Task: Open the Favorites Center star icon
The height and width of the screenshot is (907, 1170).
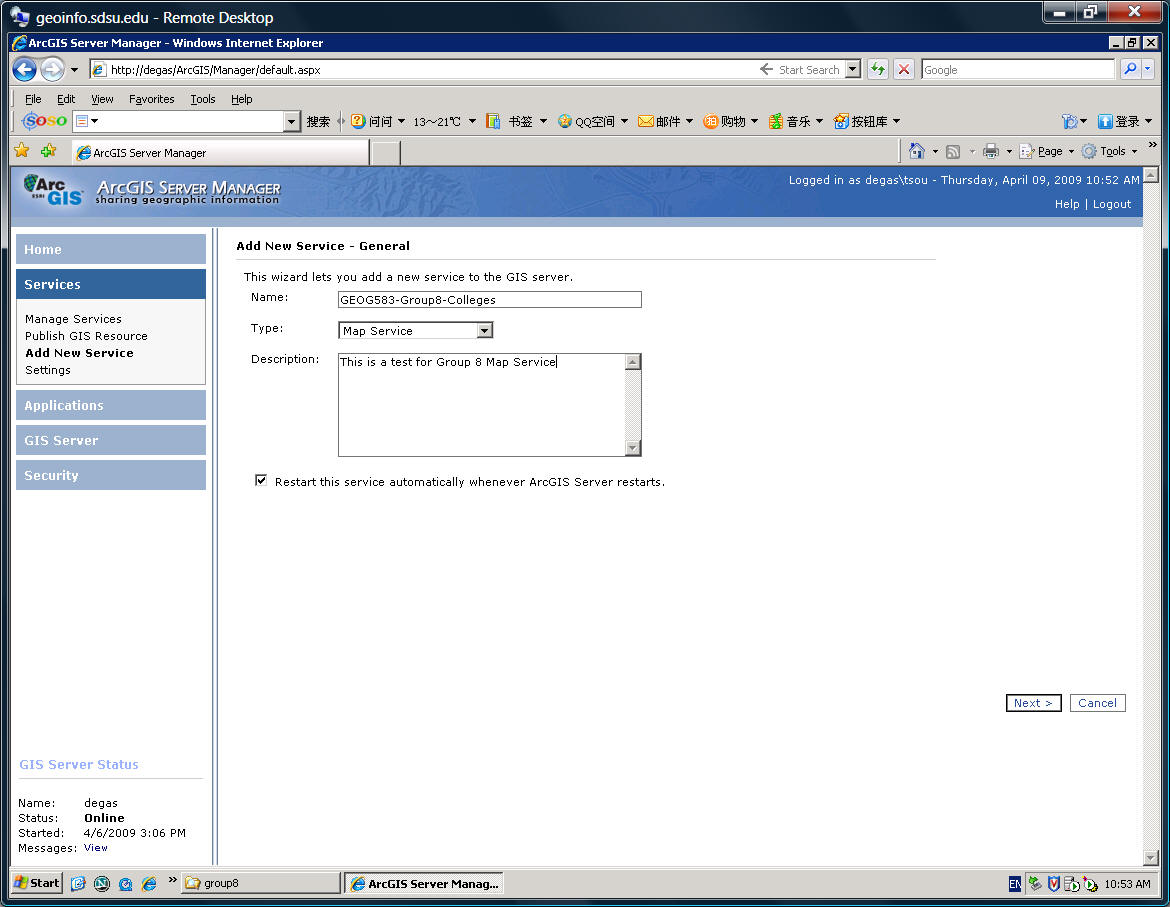Action: coord(22,151)
